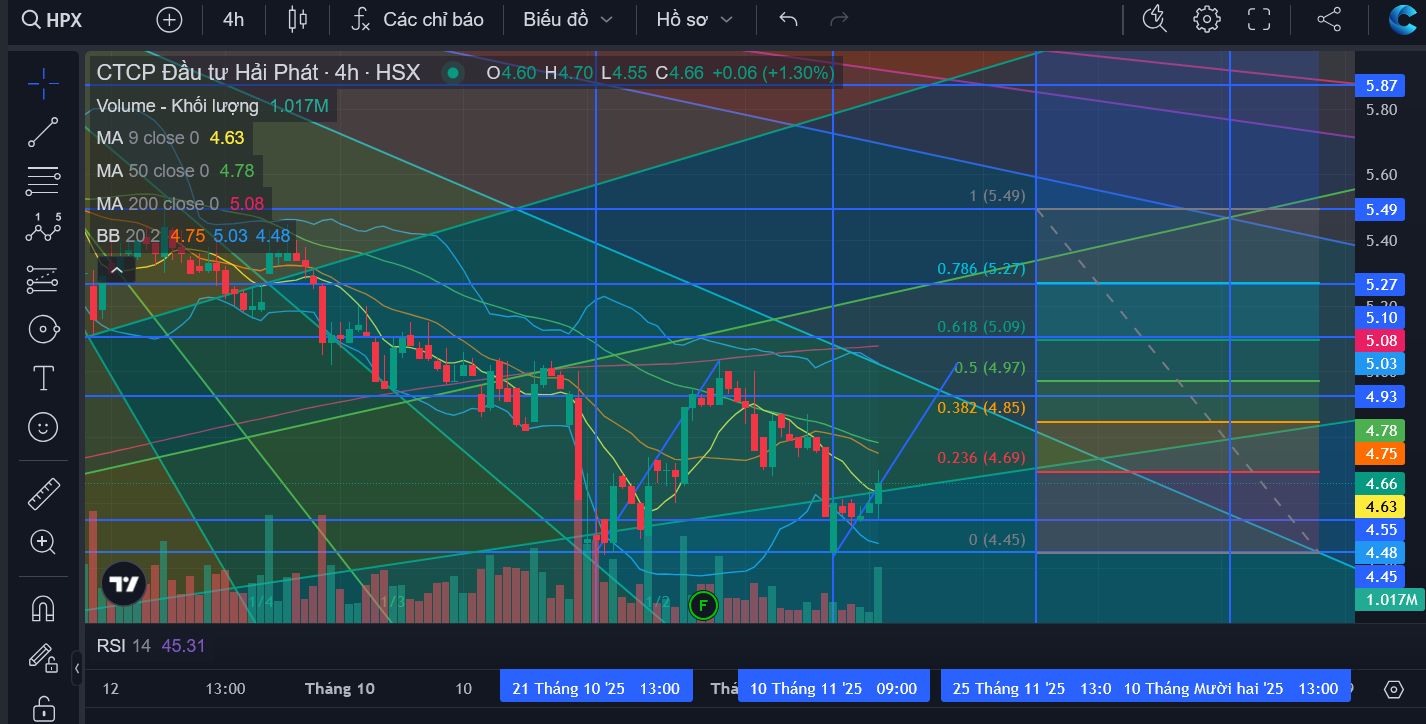Select the crosshair cursor tool
Viewport: 1426px width, 724px height.
[x=43, y=83]
